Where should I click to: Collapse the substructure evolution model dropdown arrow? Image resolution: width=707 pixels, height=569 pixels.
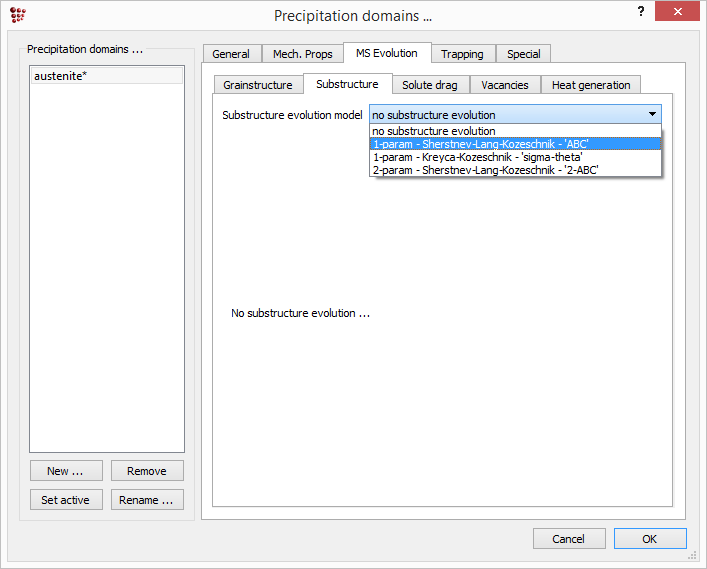pos(651,115)
